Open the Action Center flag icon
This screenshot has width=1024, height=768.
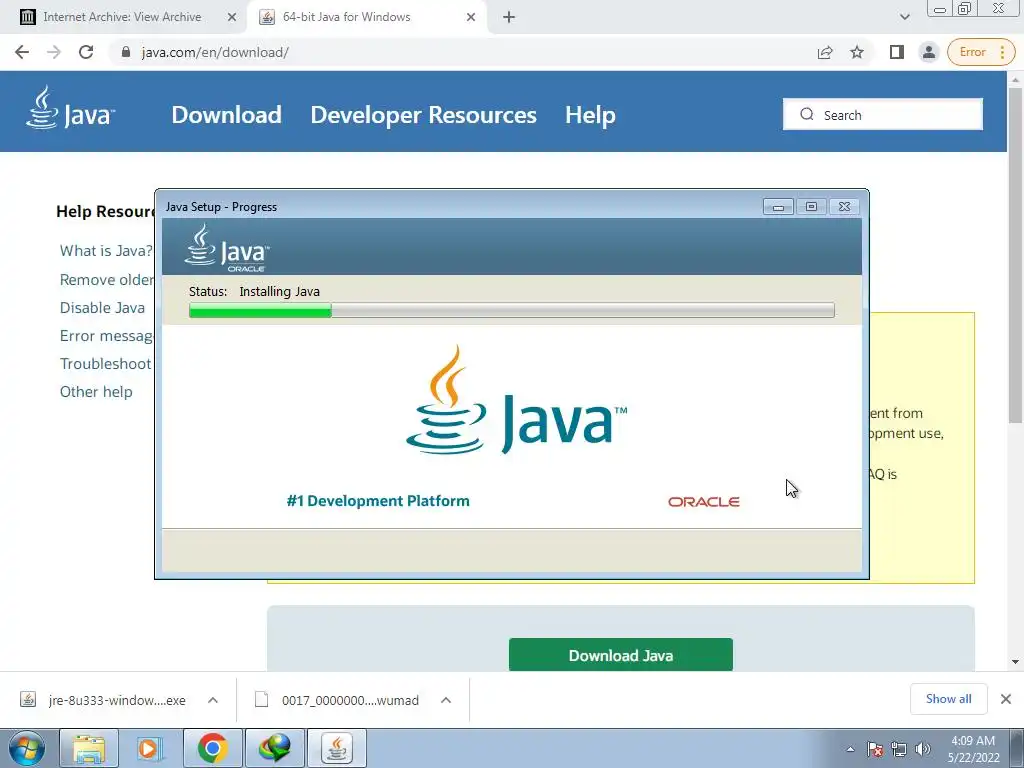tap(875, 749)
